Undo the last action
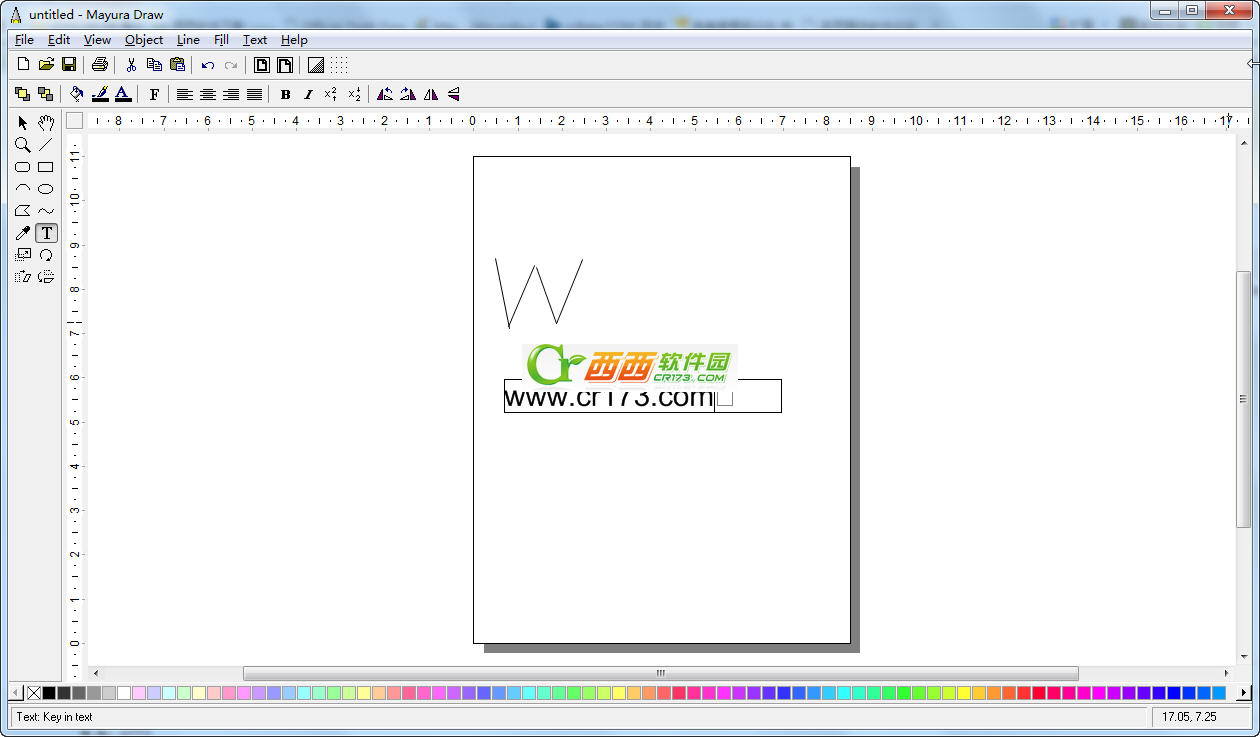 pos(208,65)
